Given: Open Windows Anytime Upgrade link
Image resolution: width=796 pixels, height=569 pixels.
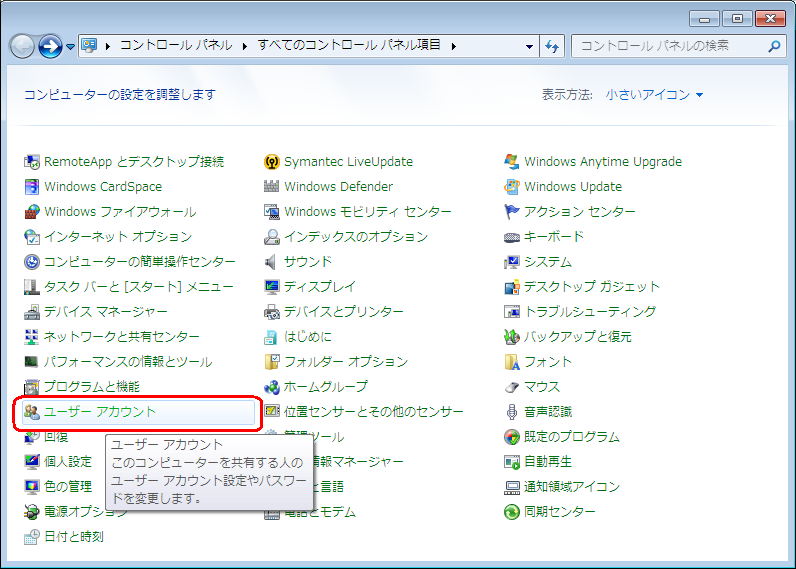Looking at the screenshot, I should (603, 162).
